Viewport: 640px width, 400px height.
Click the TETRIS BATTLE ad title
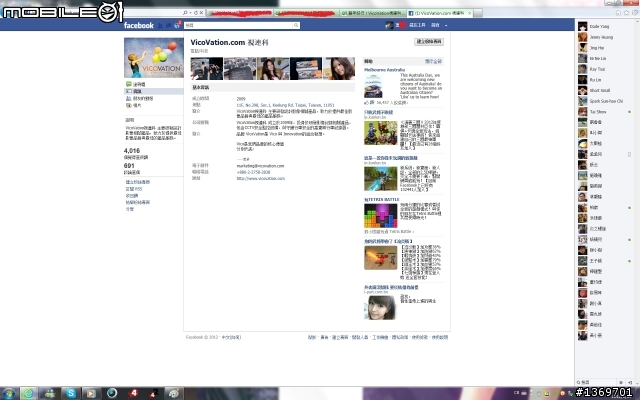pyautogui.click(x=382, y=200)
